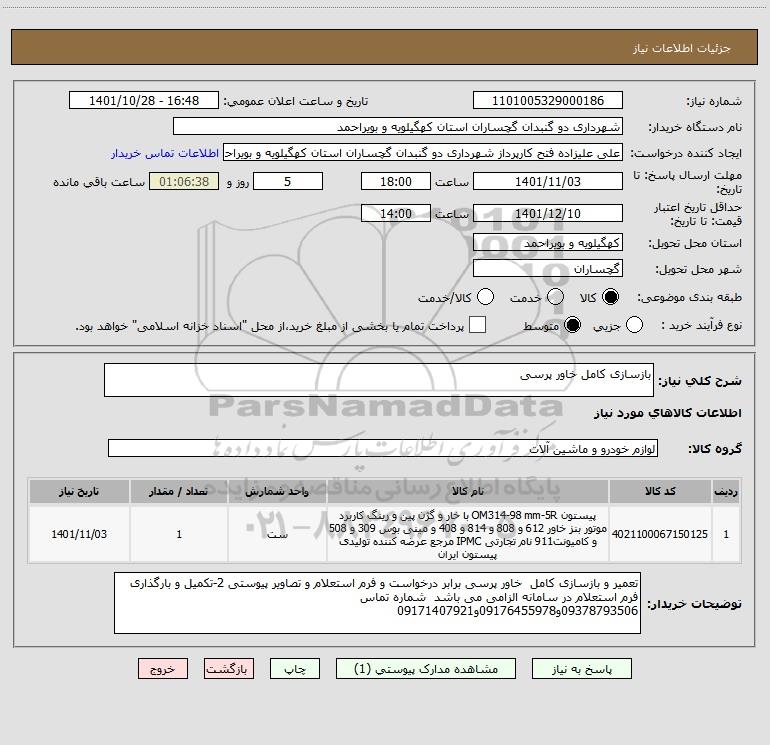Open the اطلاعات تماس خریدار link
Image resolution: width=770 pixels, height=745 pixels.
point(165,153)
